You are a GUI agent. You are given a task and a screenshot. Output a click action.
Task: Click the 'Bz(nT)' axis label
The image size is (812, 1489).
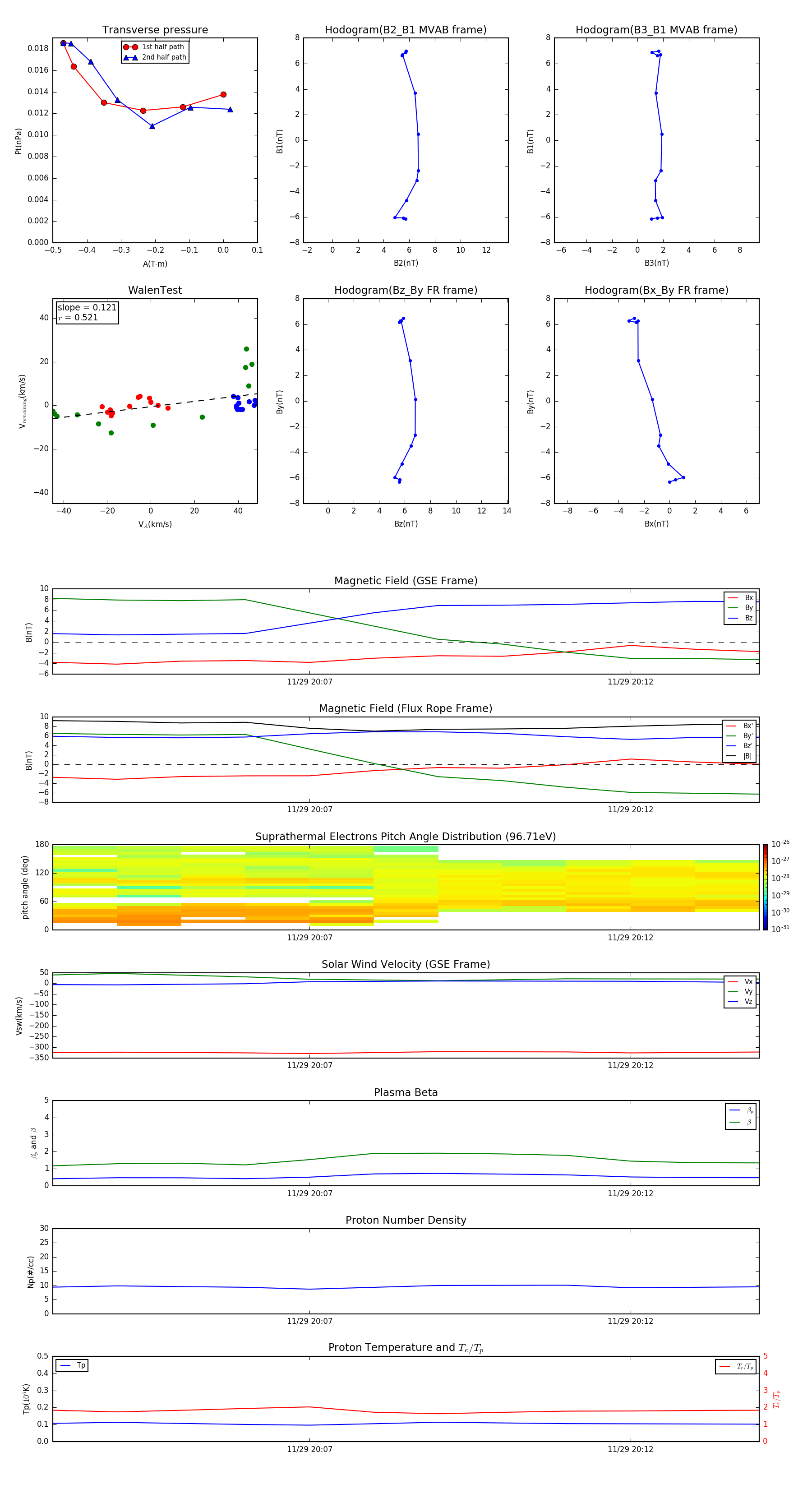pos(406,524)
